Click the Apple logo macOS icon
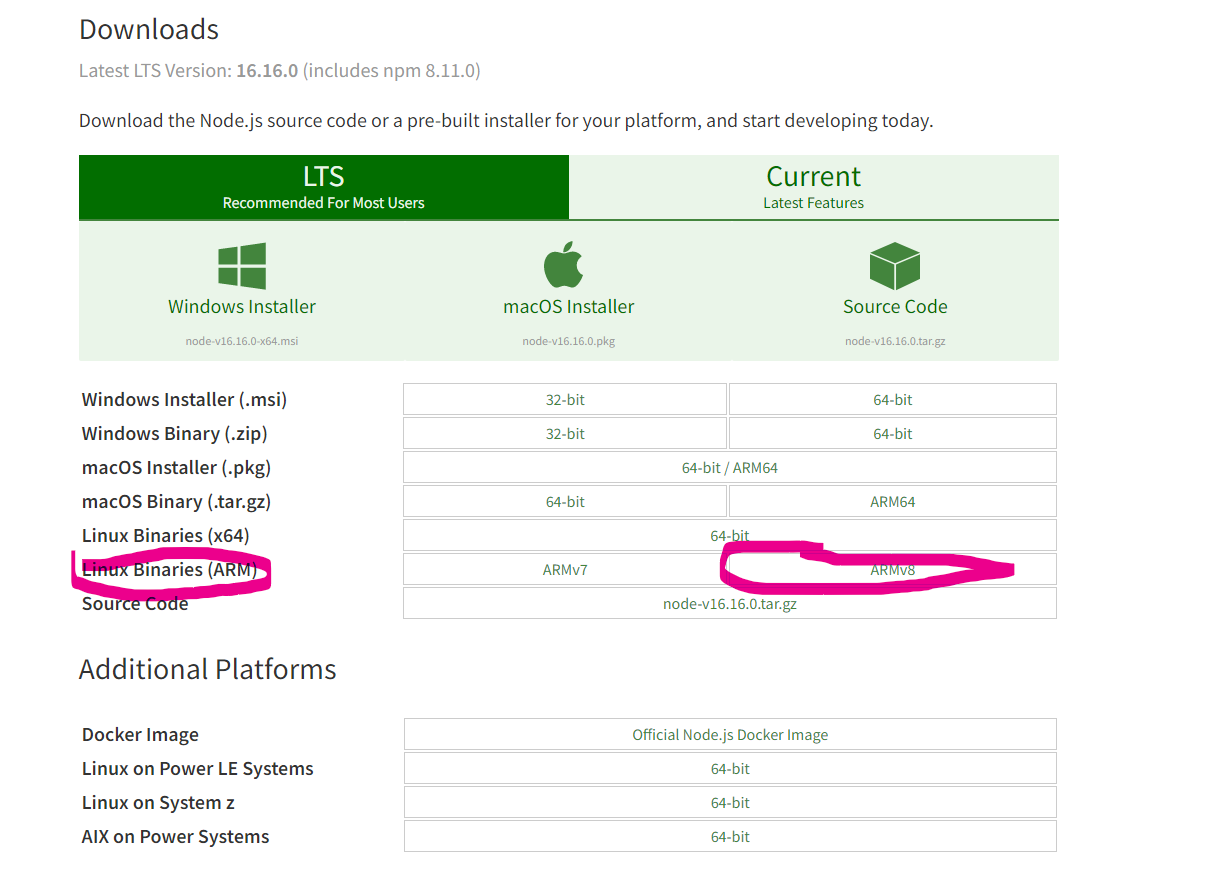 [563, 264]
